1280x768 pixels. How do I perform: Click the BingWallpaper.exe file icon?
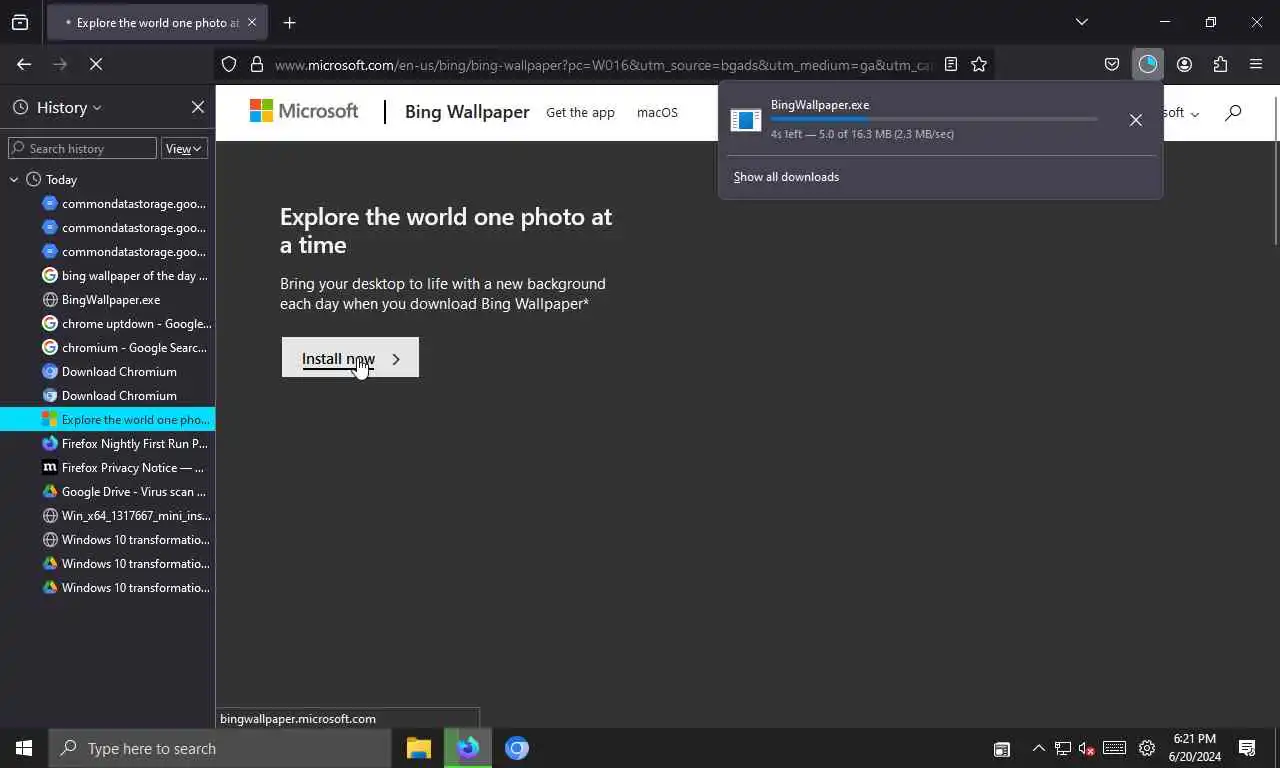[x=746, y=120]
